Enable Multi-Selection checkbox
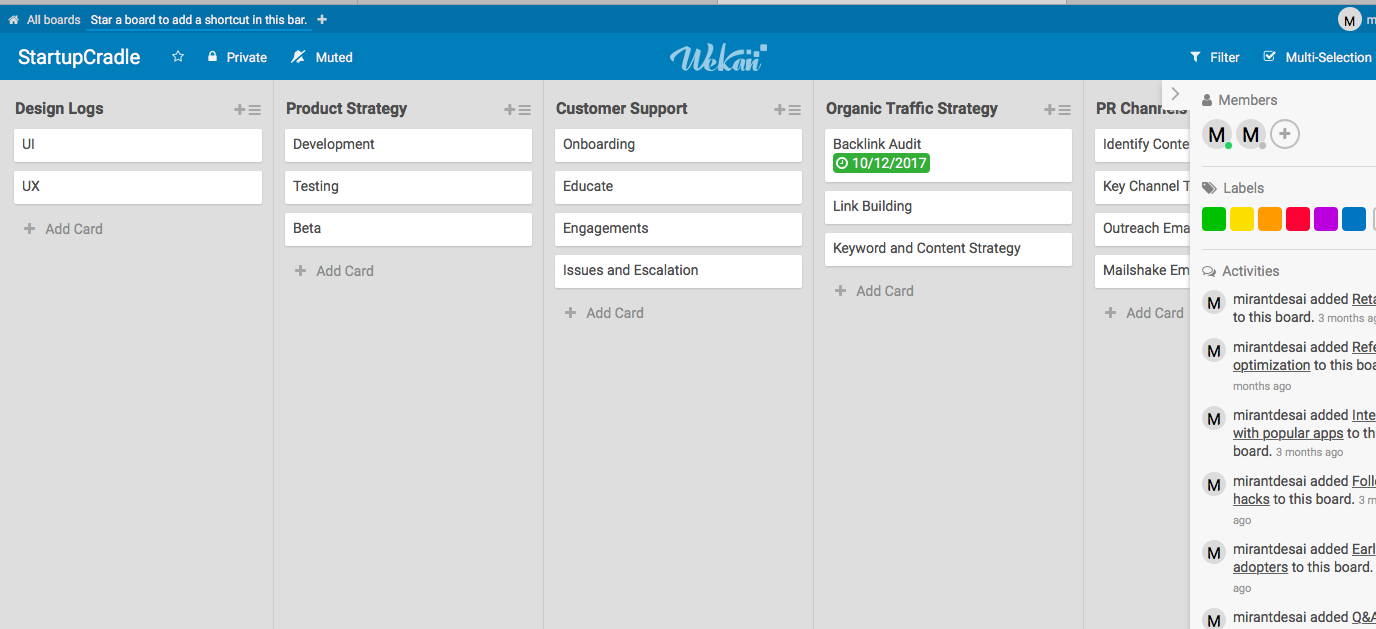1376x629 pixels. point(1270,57)
